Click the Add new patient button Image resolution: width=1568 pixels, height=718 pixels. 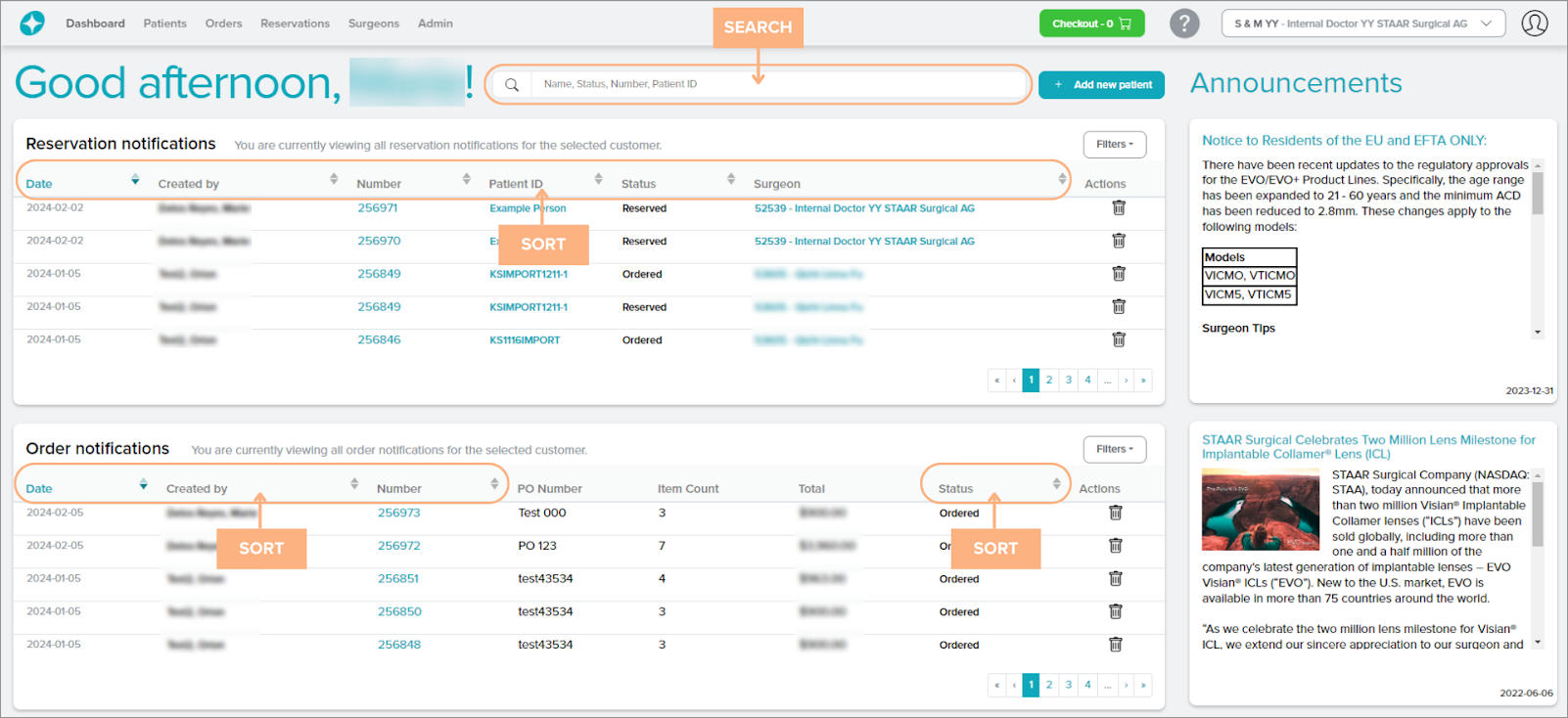(1101, 85)
